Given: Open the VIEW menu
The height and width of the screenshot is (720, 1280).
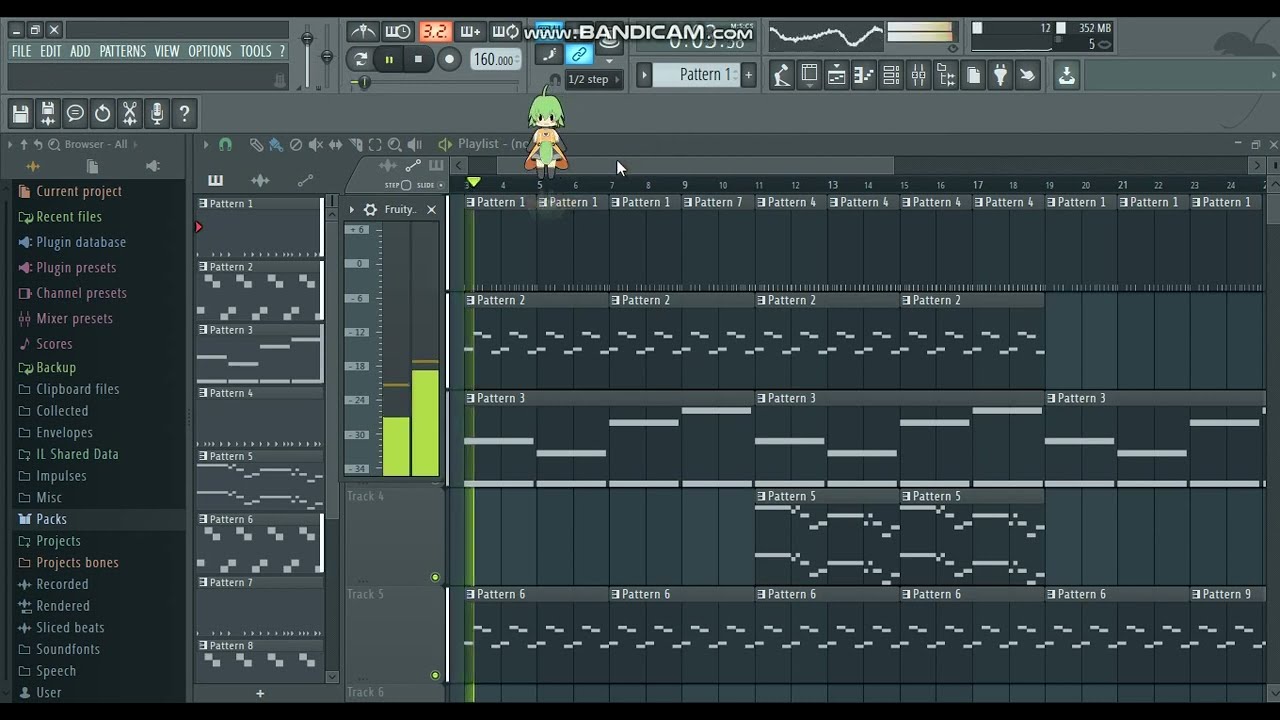Looking at the screenshot, I should pos(167,51).
